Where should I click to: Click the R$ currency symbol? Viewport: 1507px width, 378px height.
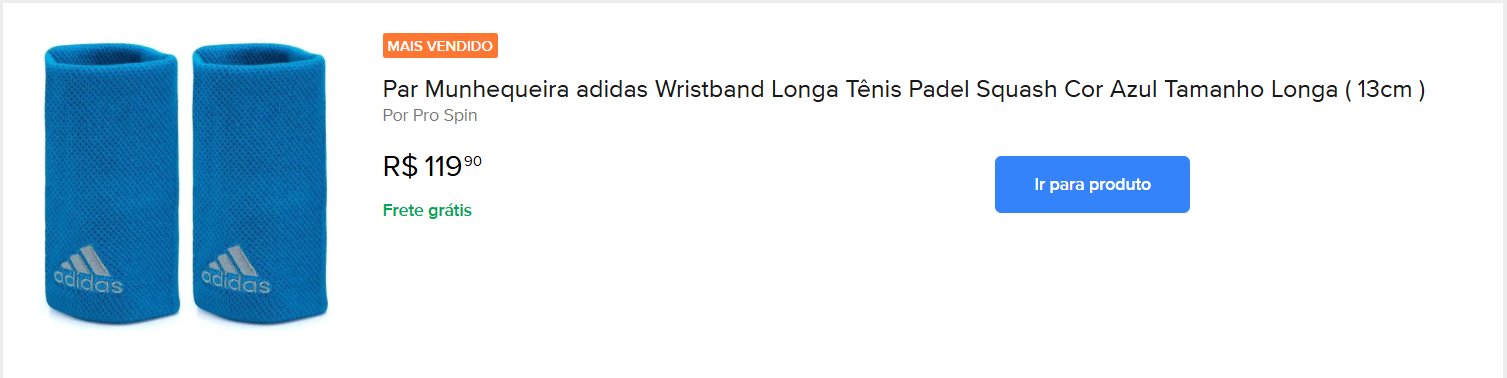pos(401,167)
